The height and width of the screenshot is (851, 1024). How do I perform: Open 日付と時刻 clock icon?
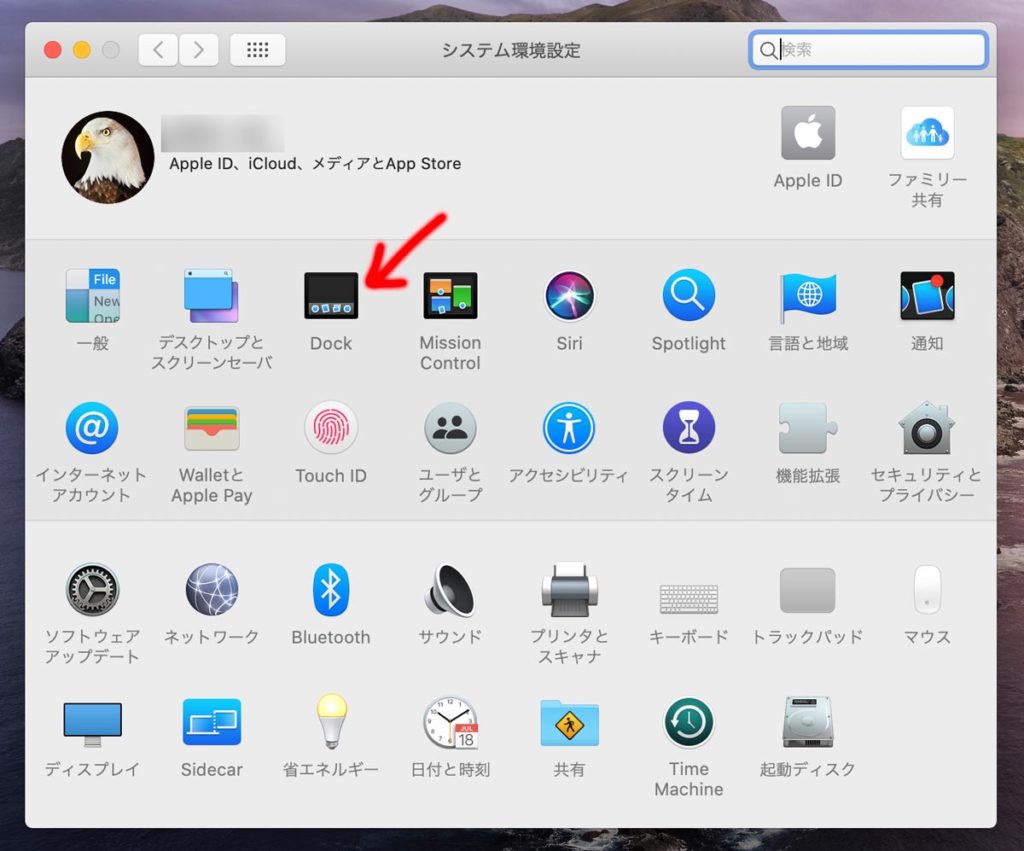click(451, 722)
